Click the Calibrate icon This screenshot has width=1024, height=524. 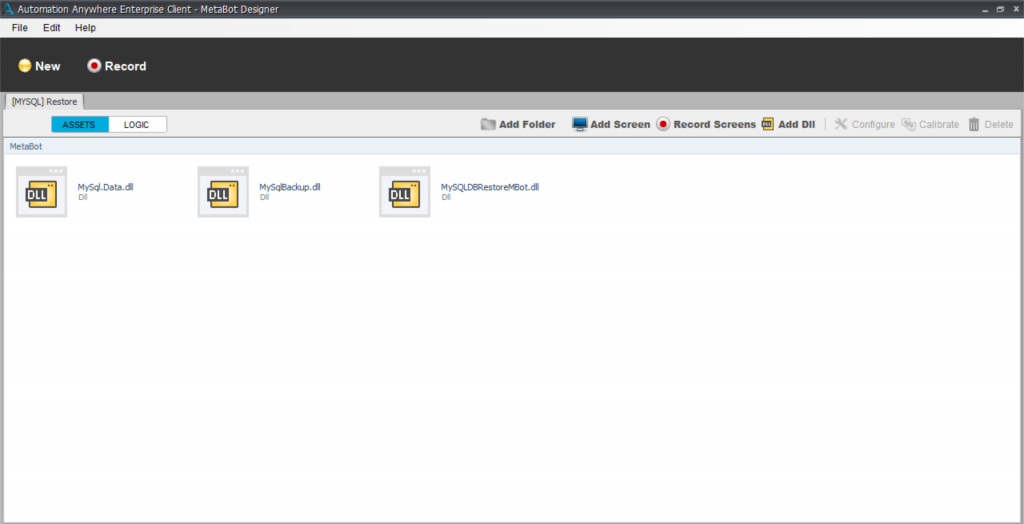tap(909, 124)
